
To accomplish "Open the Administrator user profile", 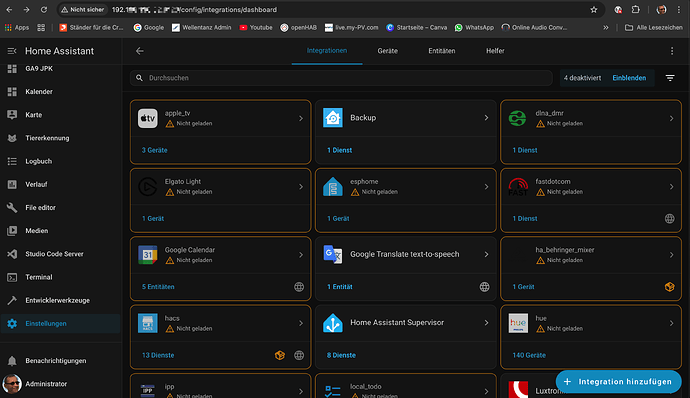I will [x=60, y=384].
